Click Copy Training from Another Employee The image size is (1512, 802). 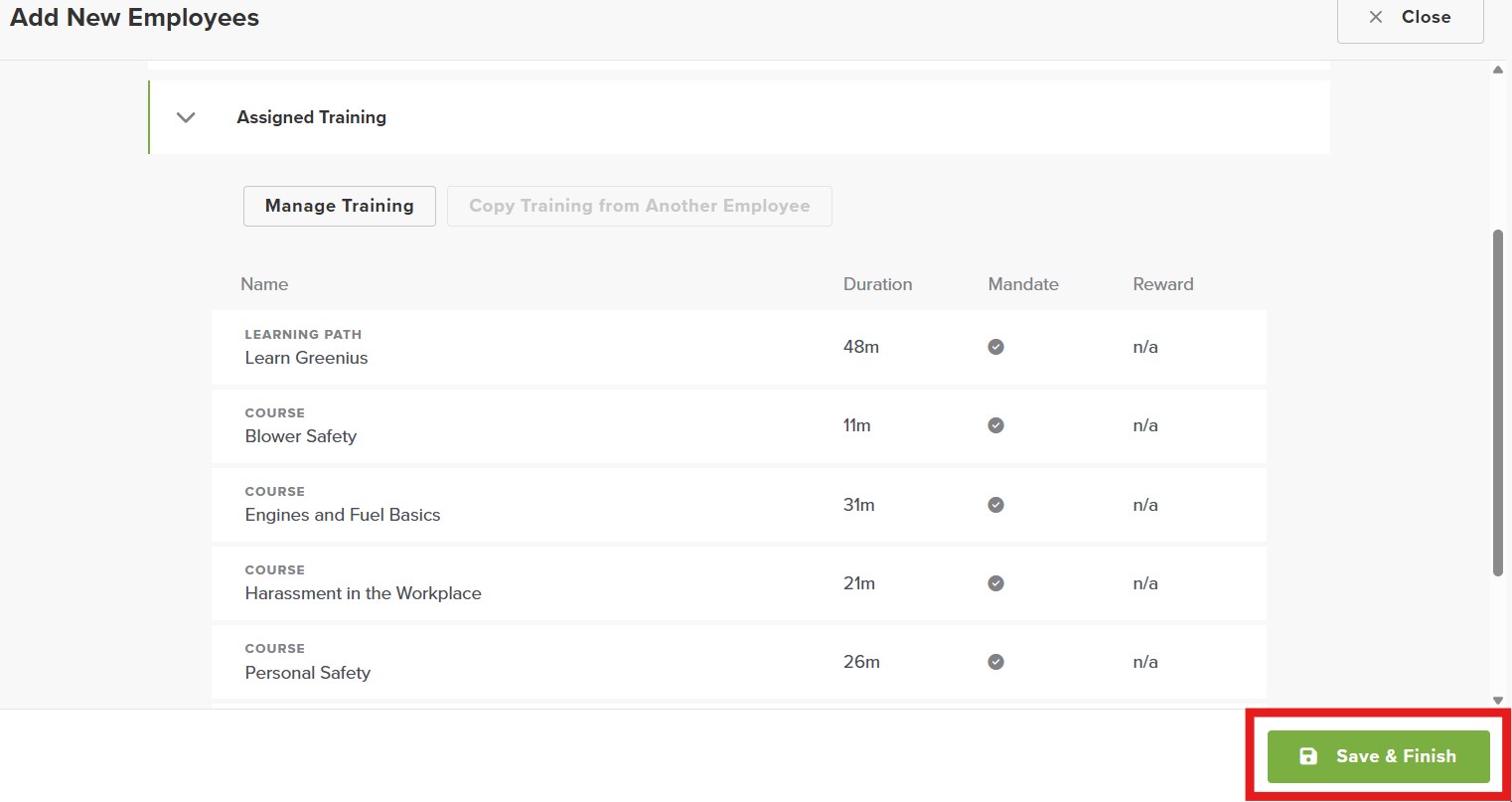pyautogui.click(x=640, y=206)
